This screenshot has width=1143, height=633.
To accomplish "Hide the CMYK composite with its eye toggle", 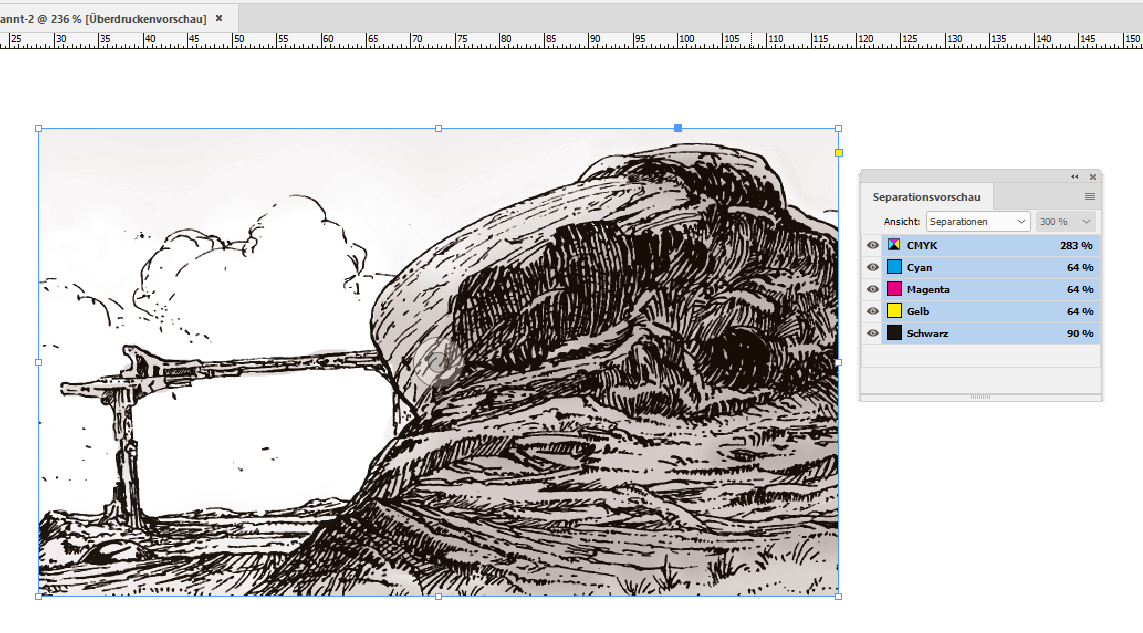I will 872,245.
